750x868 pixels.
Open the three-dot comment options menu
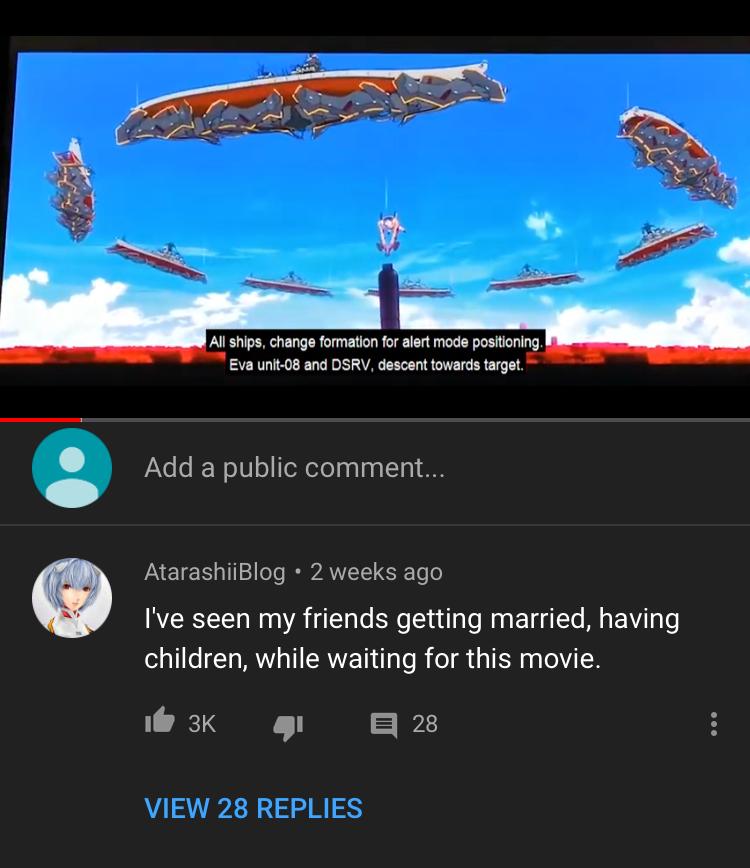tap(713, 724)
